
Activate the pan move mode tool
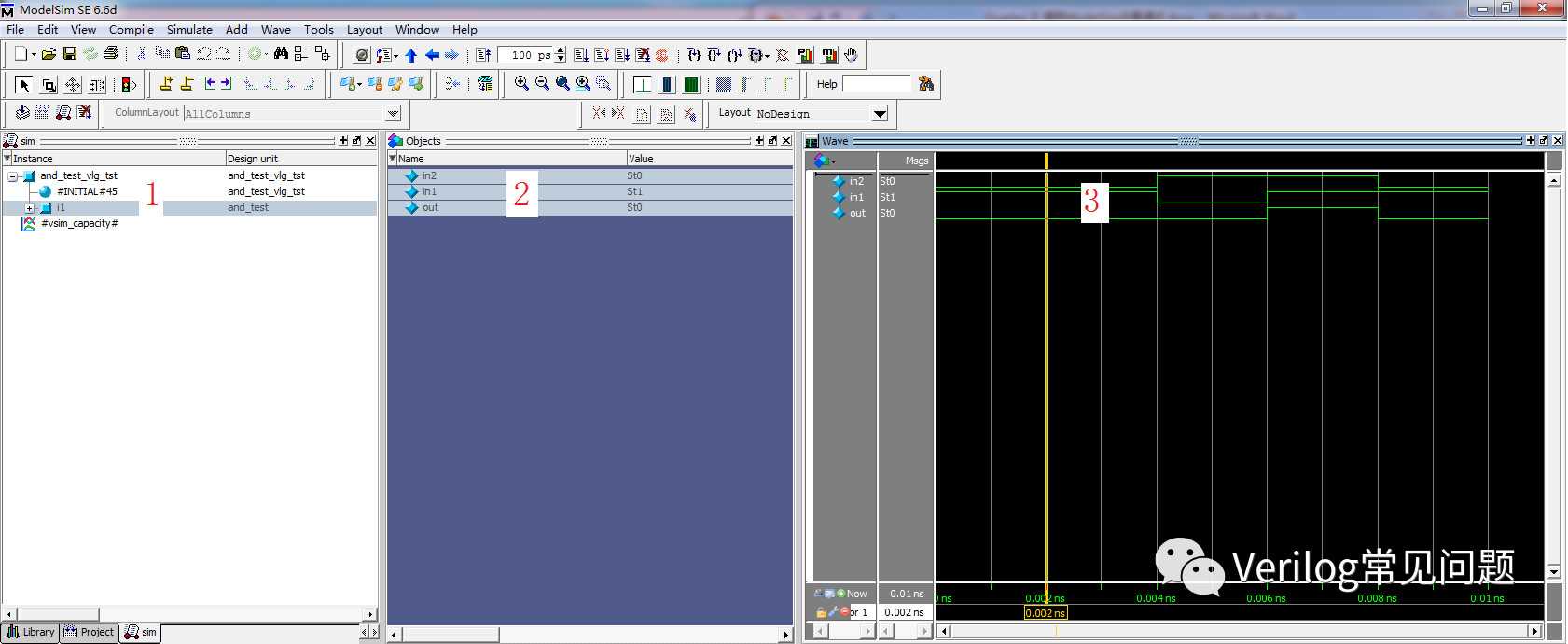click(73, 85)
